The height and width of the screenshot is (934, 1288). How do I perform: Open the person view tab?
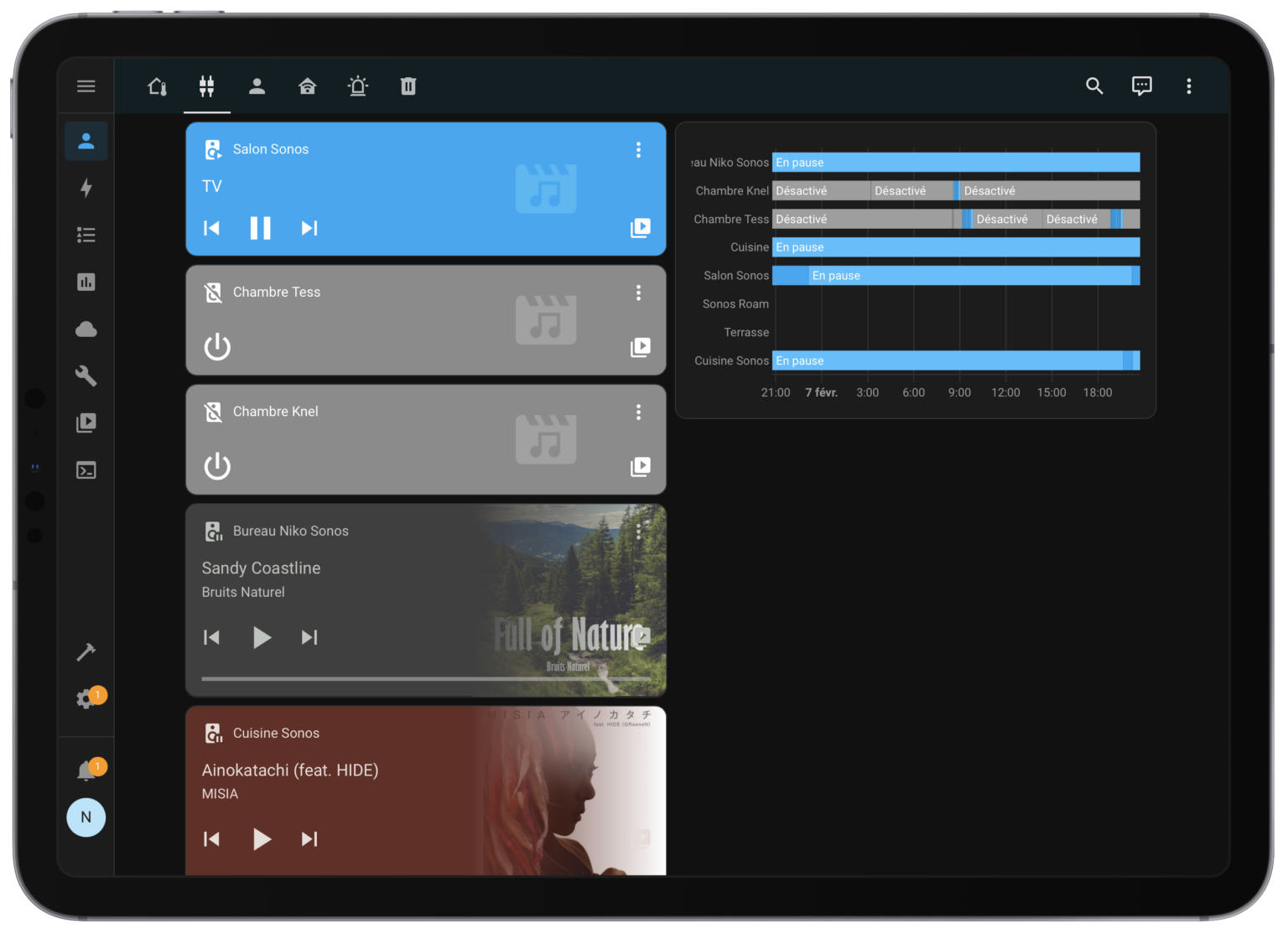tap(257, 86)
